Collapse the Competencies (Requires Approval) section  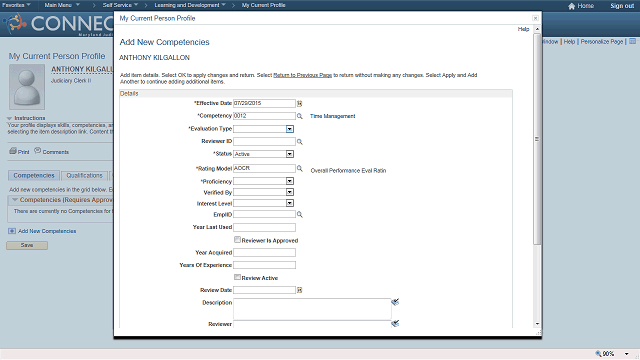coord(15,200)
